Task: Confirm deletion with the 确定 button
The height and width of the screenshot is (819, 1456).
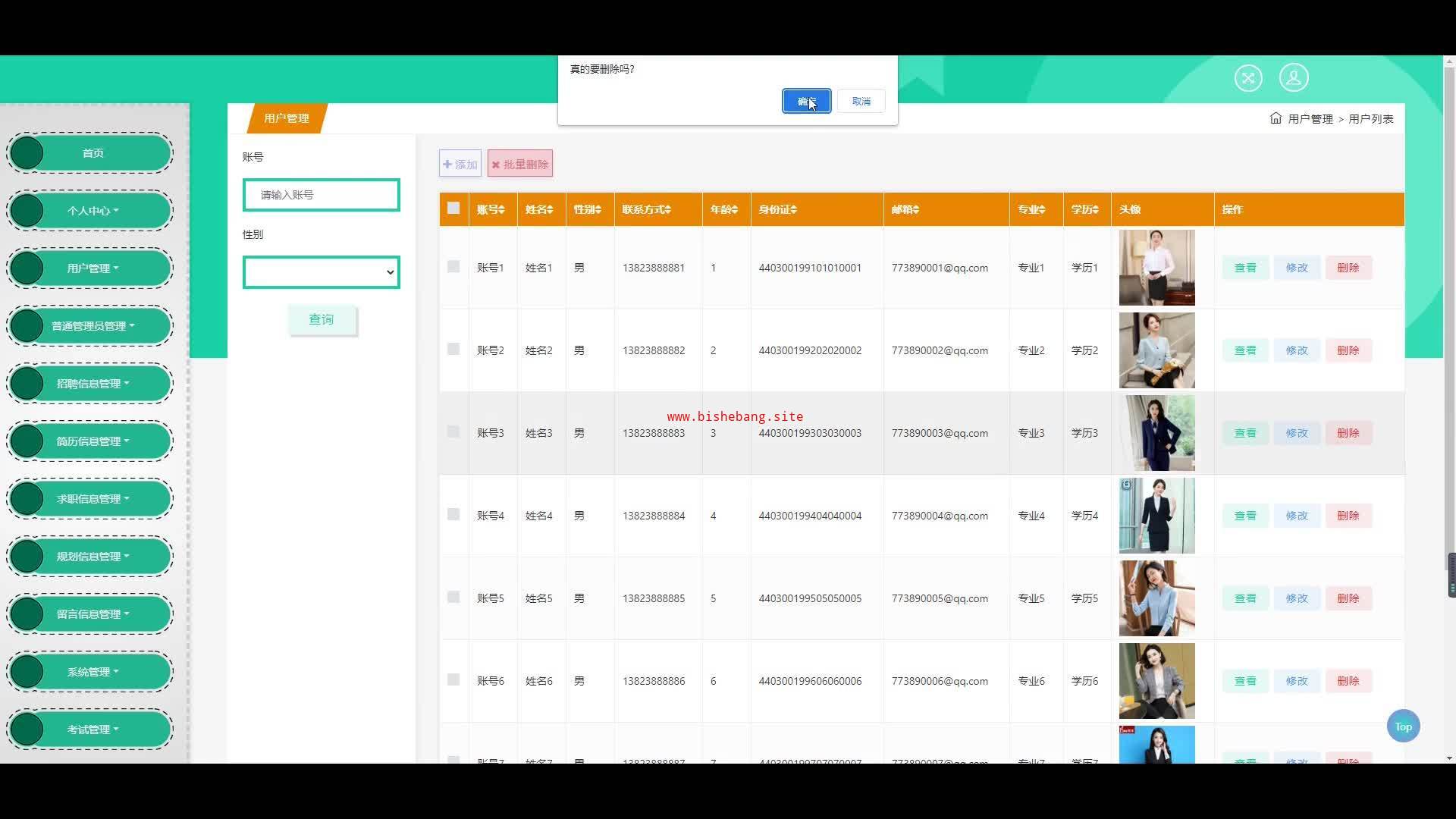Action: coord(806,101)
